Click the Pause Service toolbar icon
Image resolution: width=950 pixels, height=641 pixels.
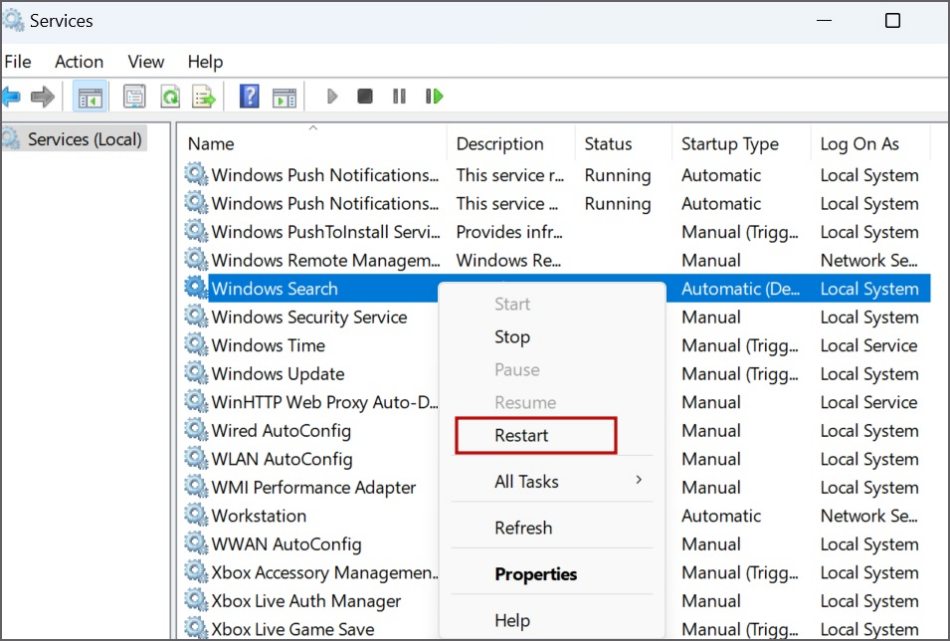tap(399, 96)
